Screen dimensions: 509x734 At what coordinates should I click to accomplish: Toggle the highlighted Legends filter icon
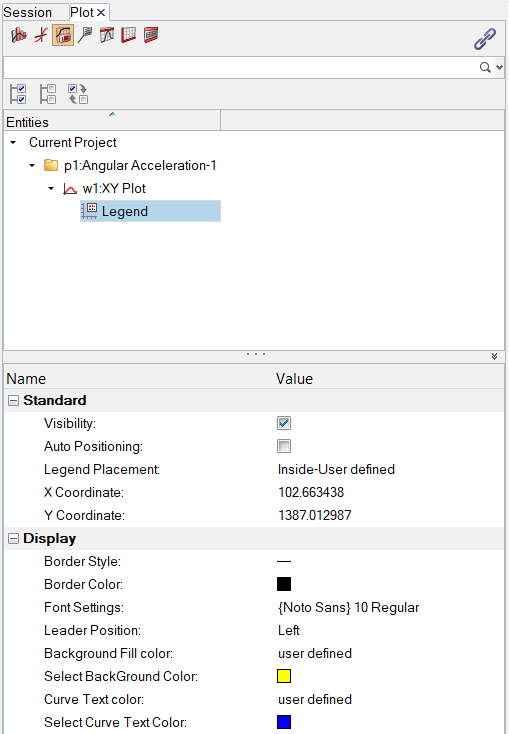point(63,35)
